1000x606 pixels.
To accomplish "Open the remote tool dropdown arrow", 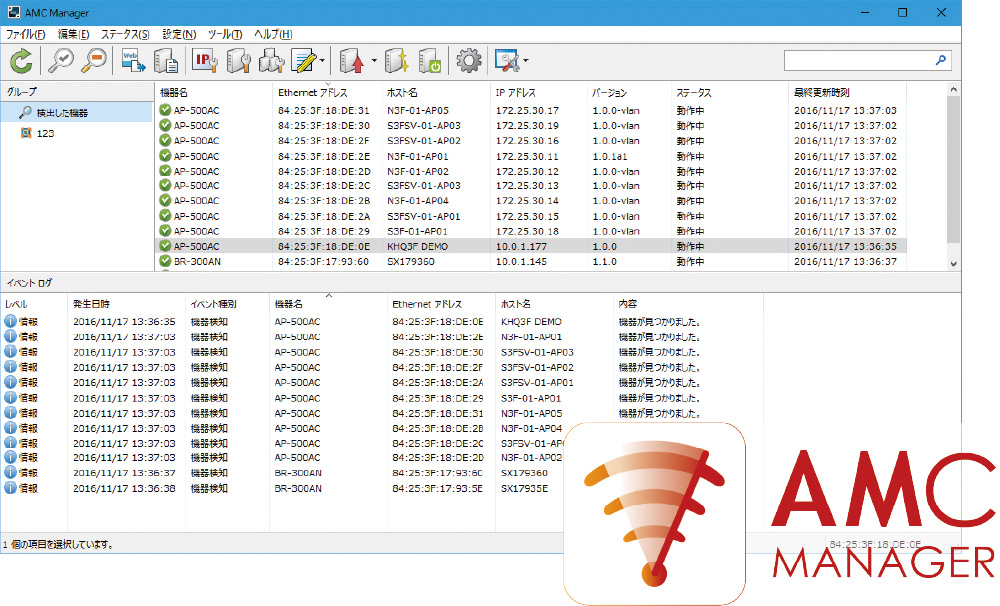I will 524,62.
